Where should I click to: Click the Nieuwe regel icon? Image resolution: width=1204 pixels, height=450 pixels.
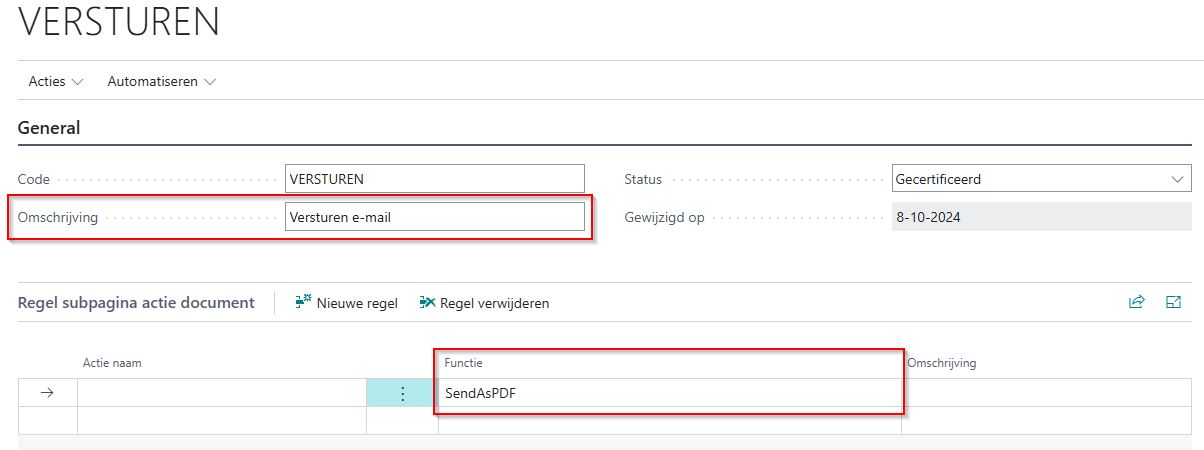coord(304,302)
